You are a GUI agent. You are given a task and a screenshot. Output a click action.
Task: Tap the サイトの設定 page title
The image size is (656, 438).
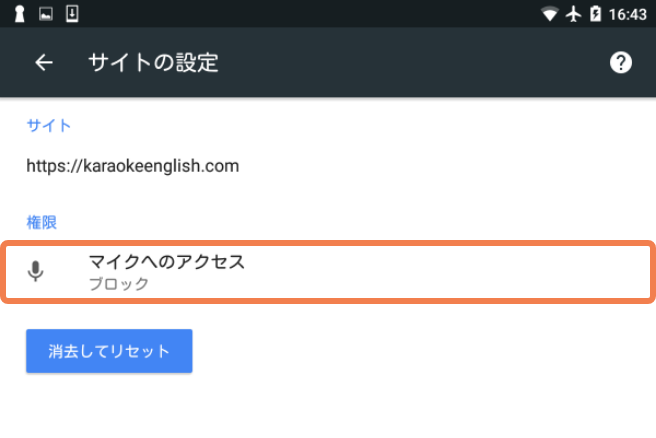coord(153,63)
